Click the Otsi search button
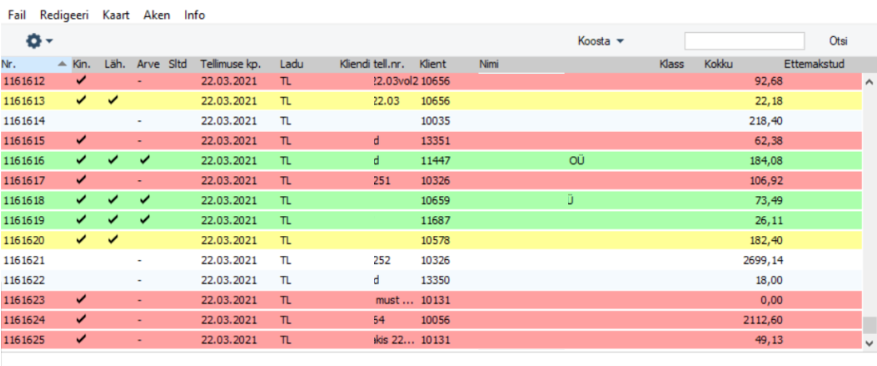This screenshot has width=877, height=366. (x=838, y=41)
